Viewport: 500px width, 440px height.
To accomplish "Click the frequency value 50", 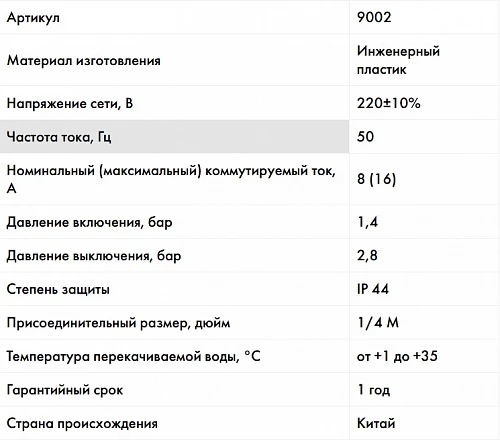I will 365,136.
